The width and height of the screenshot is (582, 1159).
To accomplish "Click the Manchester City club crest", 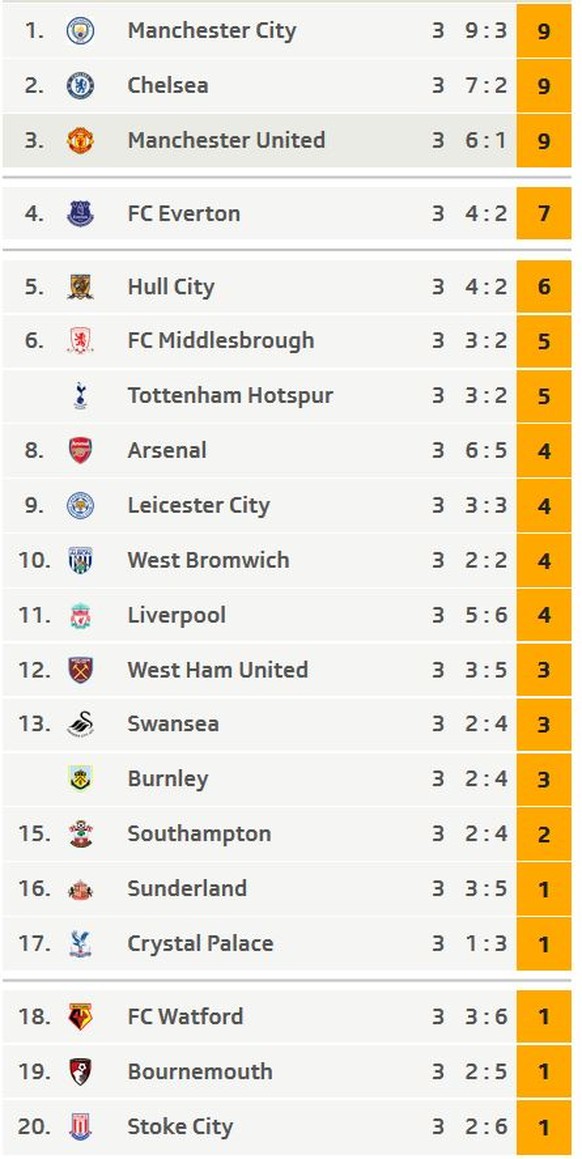I will pos(80,31).
